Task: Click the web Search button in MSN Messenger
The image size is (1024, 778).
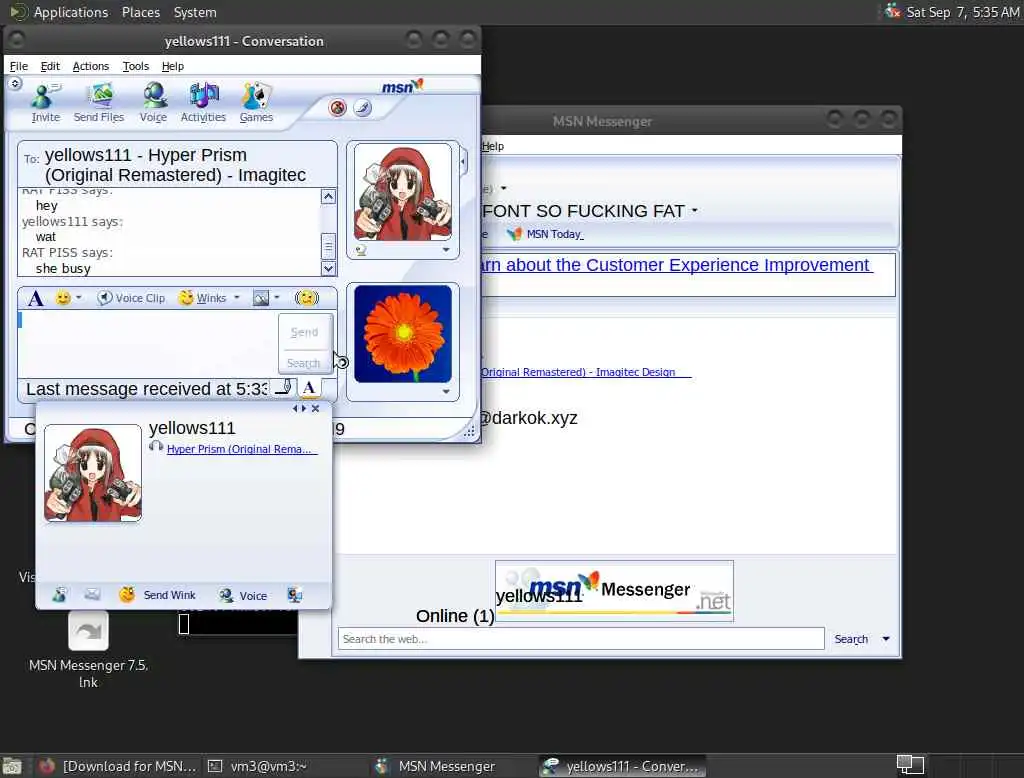Action: pos(851,639)
